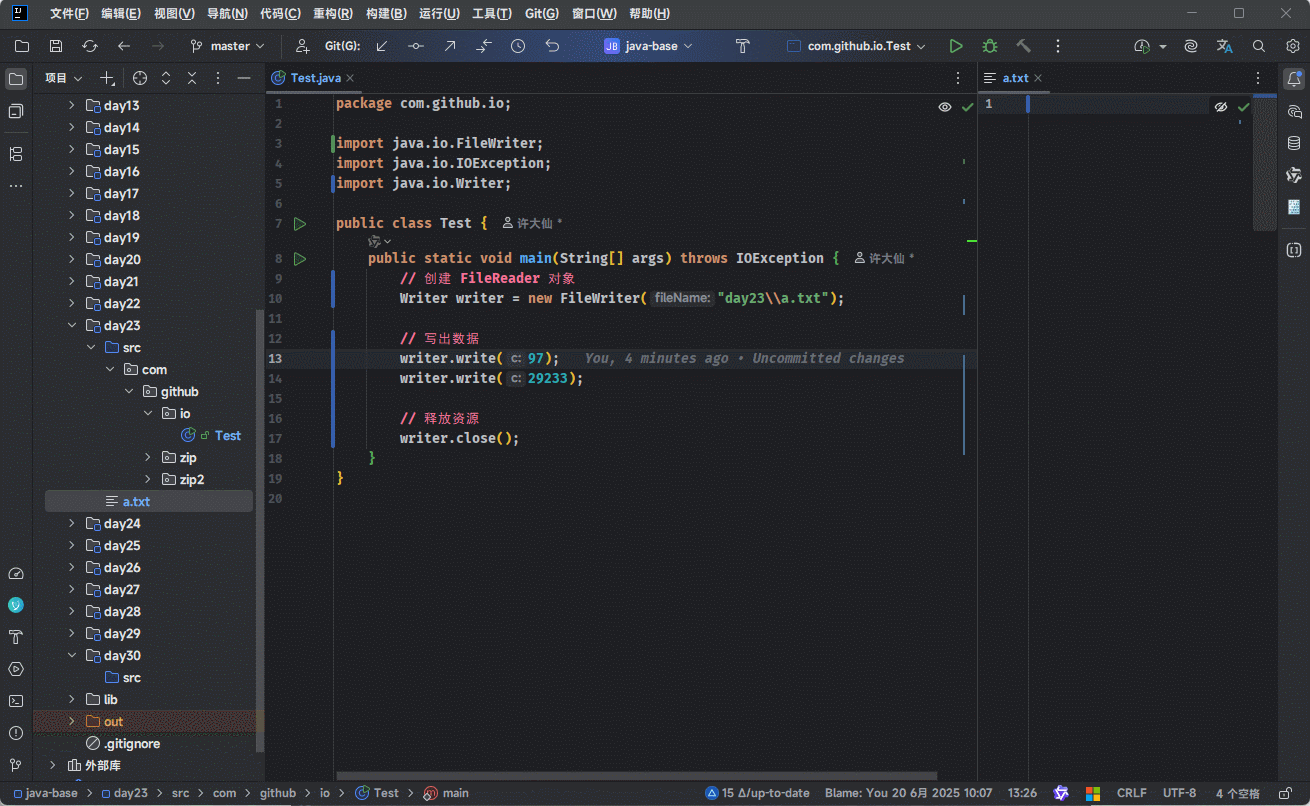1310x806 pixels.
Task: Click the Git rollback arrow icon
Action: (x=552, y=46)
